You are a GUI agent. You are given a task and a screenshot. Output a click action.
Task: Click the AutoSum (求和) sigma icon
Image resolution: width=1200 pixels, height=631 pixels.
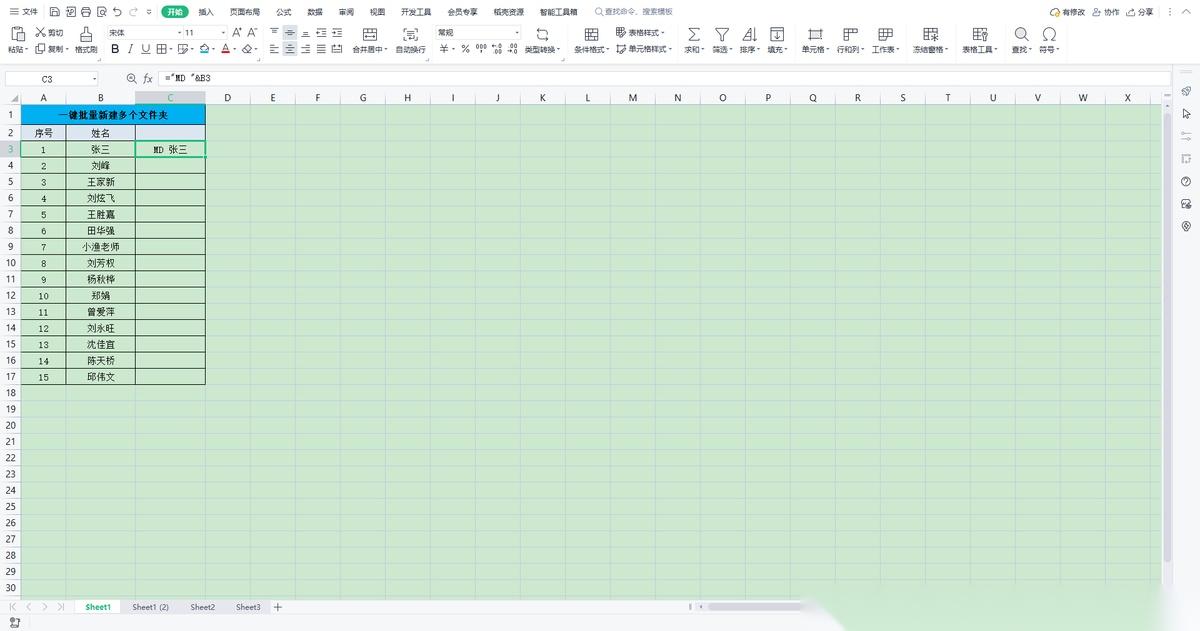[x=693, y=34]
